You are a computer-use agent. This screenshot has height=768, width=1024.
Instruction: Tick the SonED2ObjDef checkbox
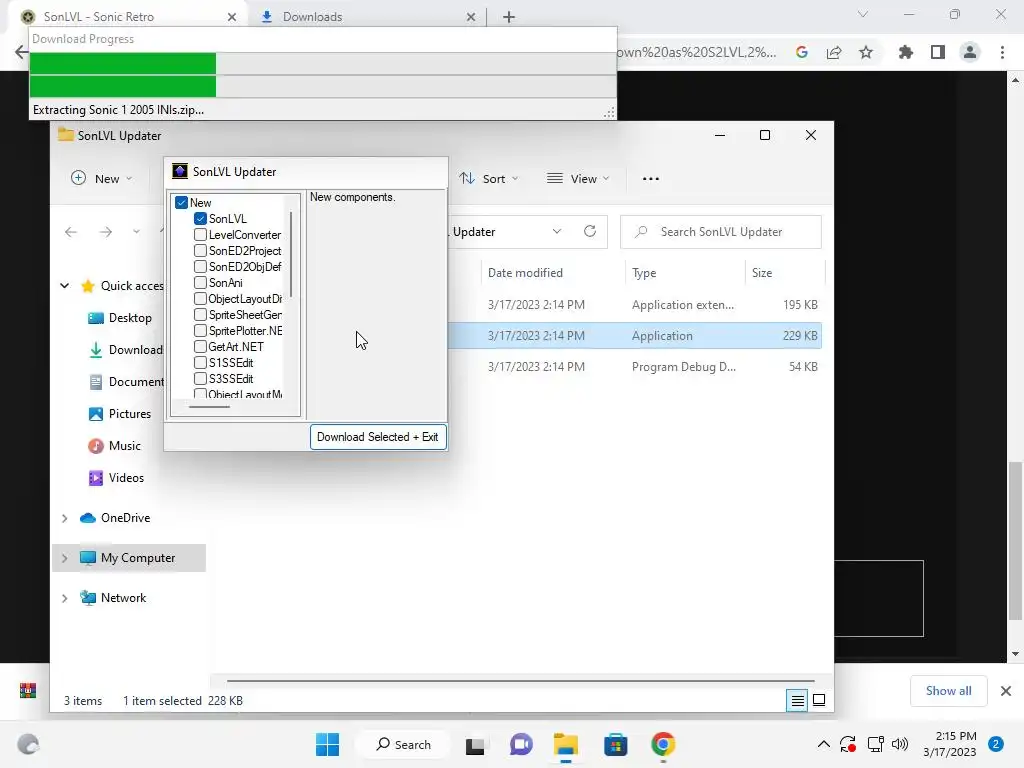[x=200, y=266]
